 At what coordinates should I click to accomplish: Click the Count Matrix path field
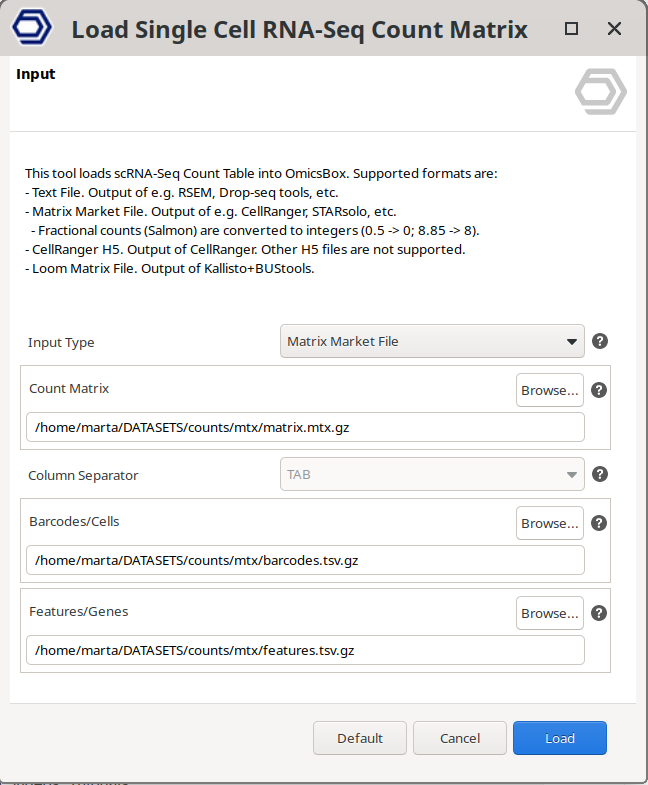pos(305,427)
